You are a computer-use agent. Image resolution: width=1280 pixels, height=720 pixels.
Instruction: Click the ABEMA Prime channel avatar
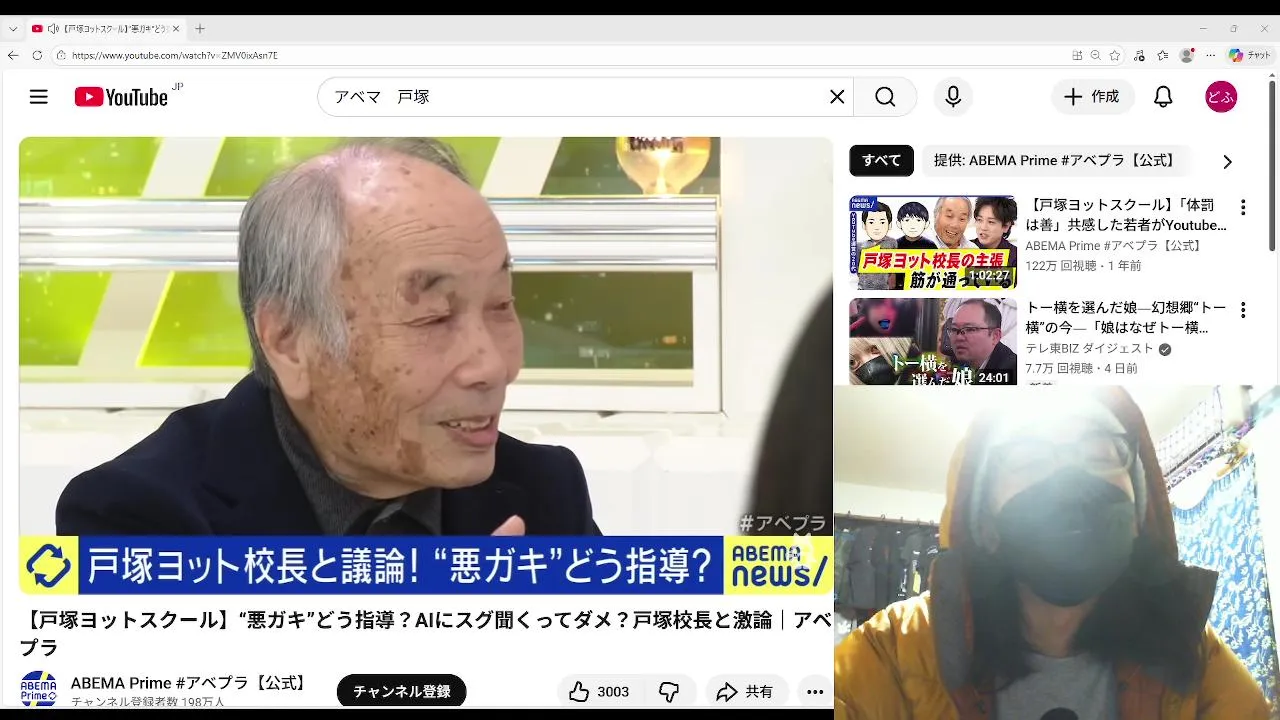(x=39, y=690)
